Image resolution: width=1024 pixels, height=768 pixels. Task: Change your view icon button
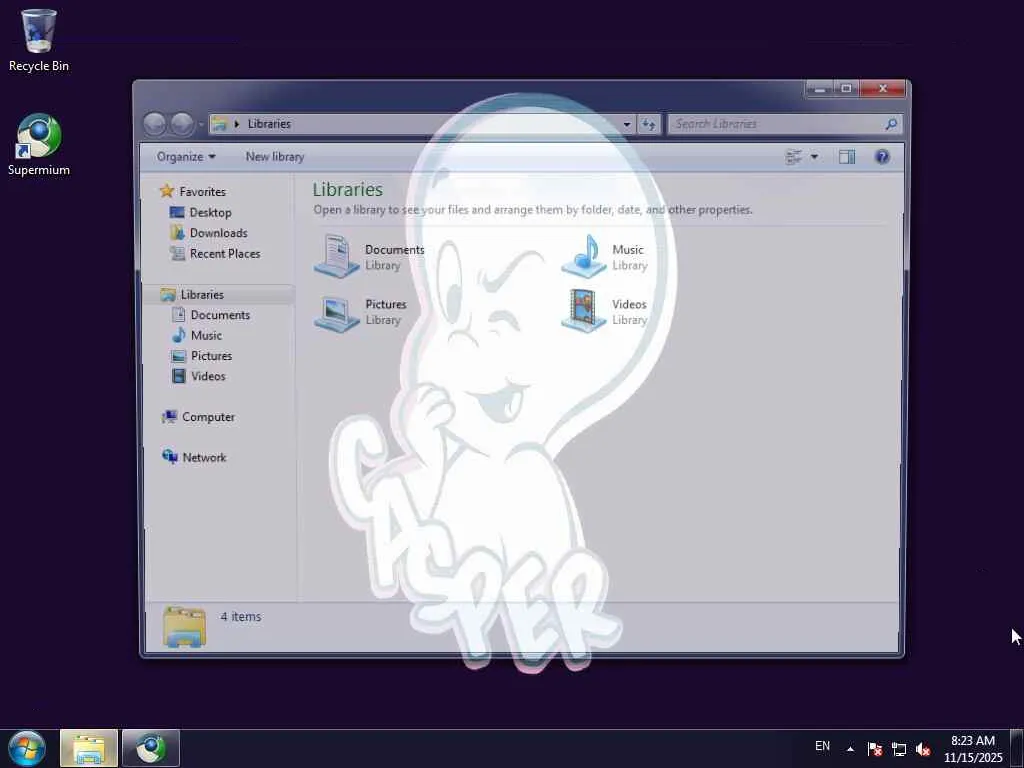(x=794, y=157)
